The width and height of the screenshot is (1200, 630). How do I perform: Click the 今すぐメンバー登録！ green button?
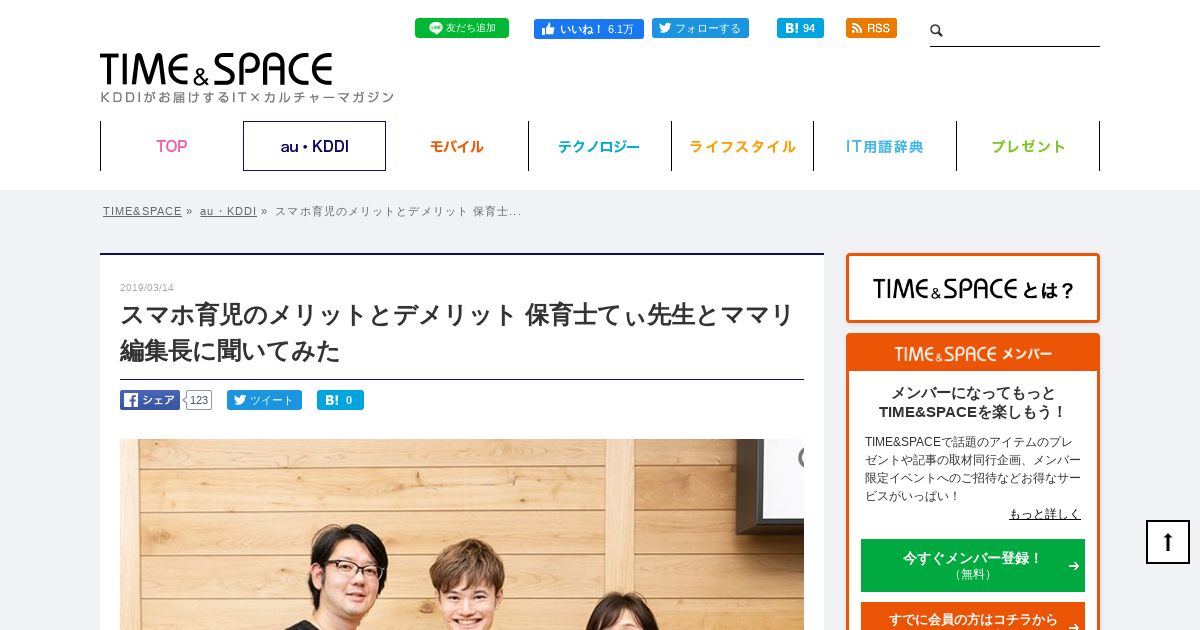973,565
